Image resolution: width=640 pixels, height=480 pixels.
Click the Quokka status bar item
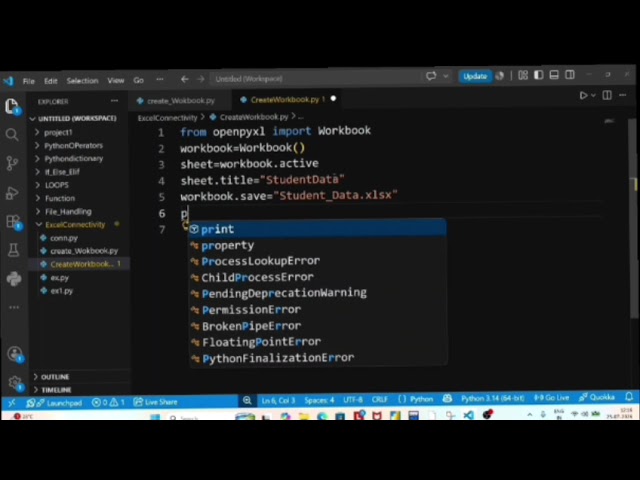coord(597,397)
